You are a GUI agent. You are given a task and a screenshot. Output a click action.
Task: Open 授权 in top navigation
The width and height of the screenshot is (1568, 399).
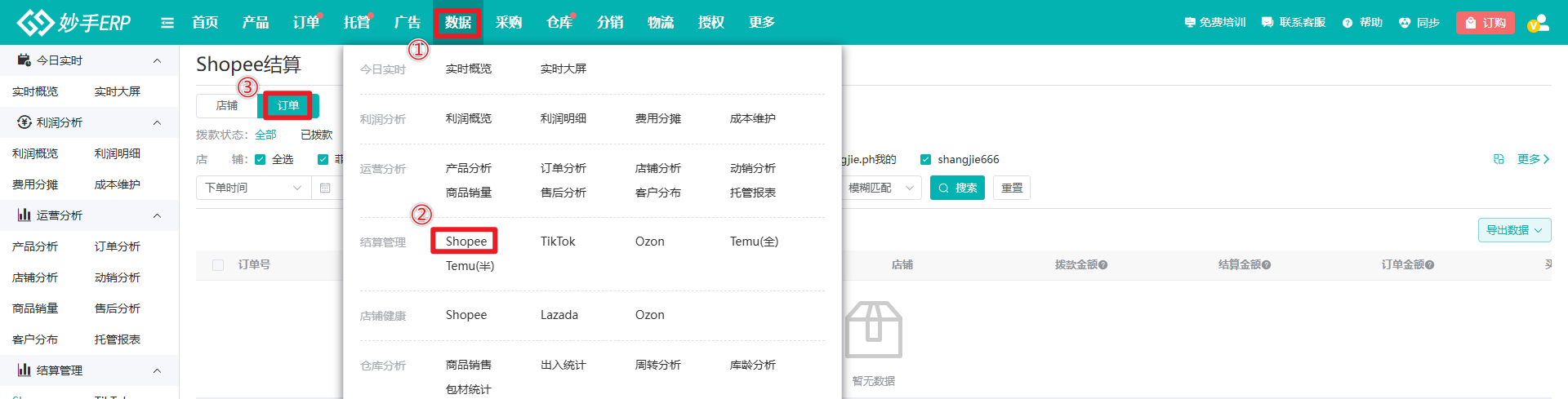711,23
